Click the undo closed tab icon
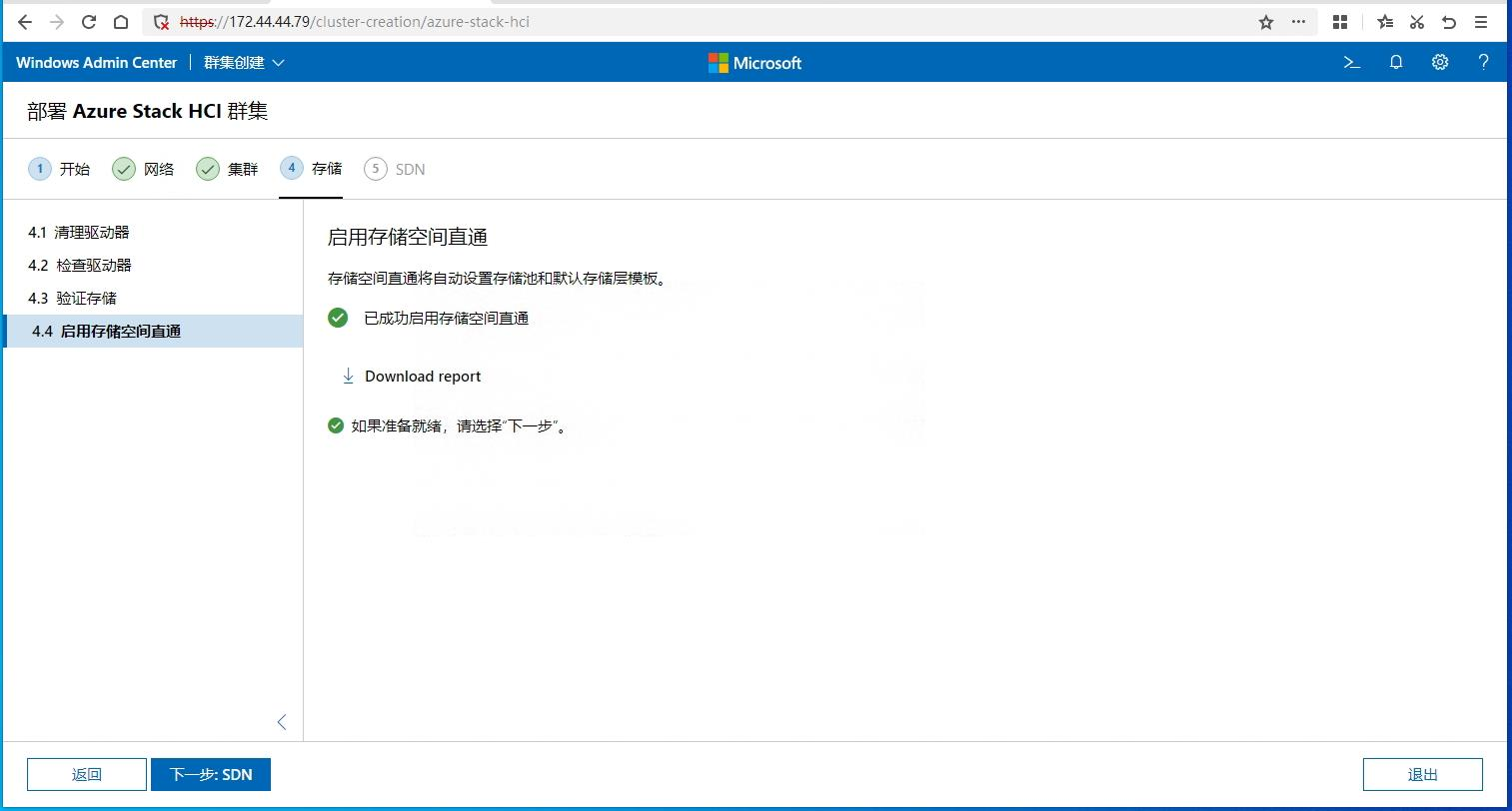Viewport: 1512px width, 811px height. click(1449, 22)
